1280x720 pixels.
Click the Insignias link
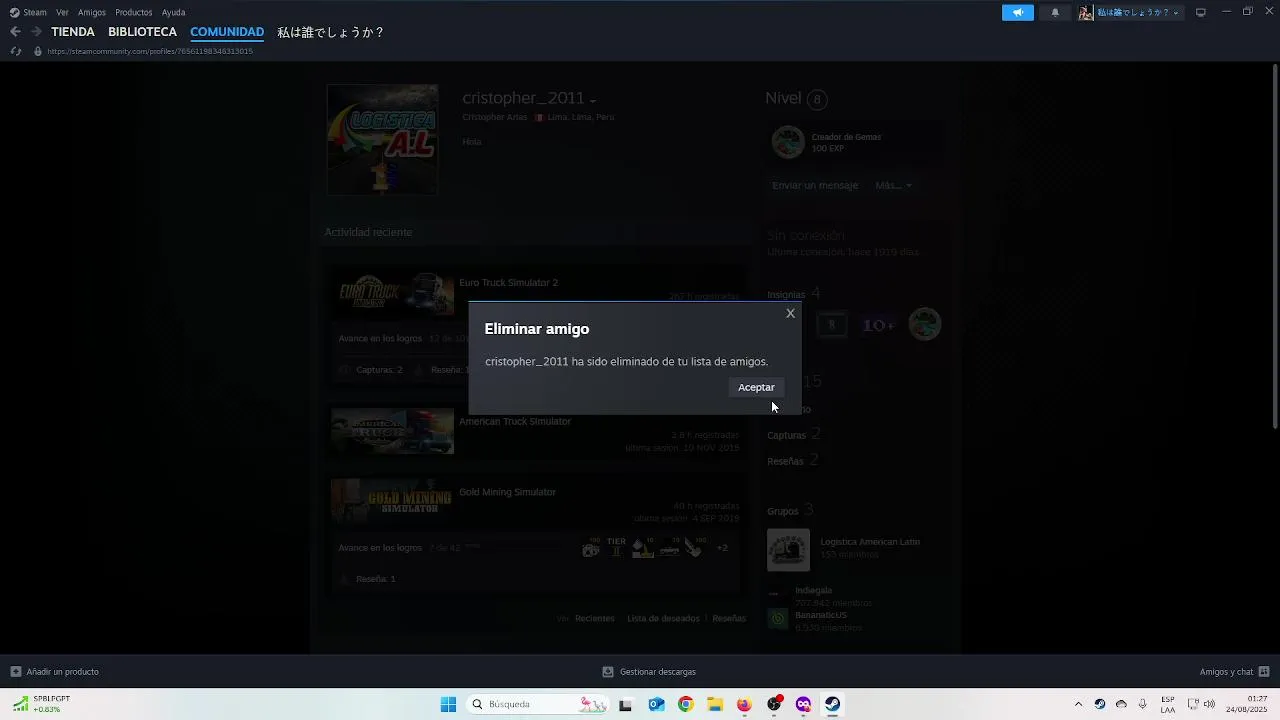(786, 295)
